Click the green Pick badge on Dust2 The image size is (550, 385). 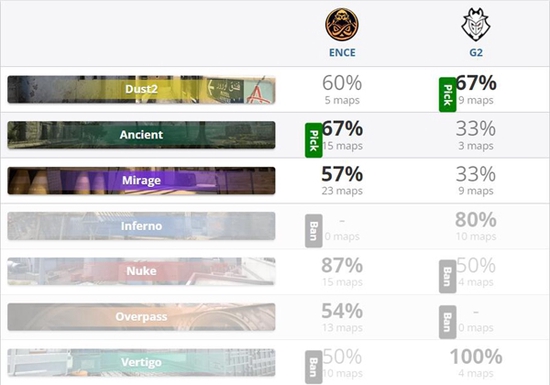click(x=448, y=95)
